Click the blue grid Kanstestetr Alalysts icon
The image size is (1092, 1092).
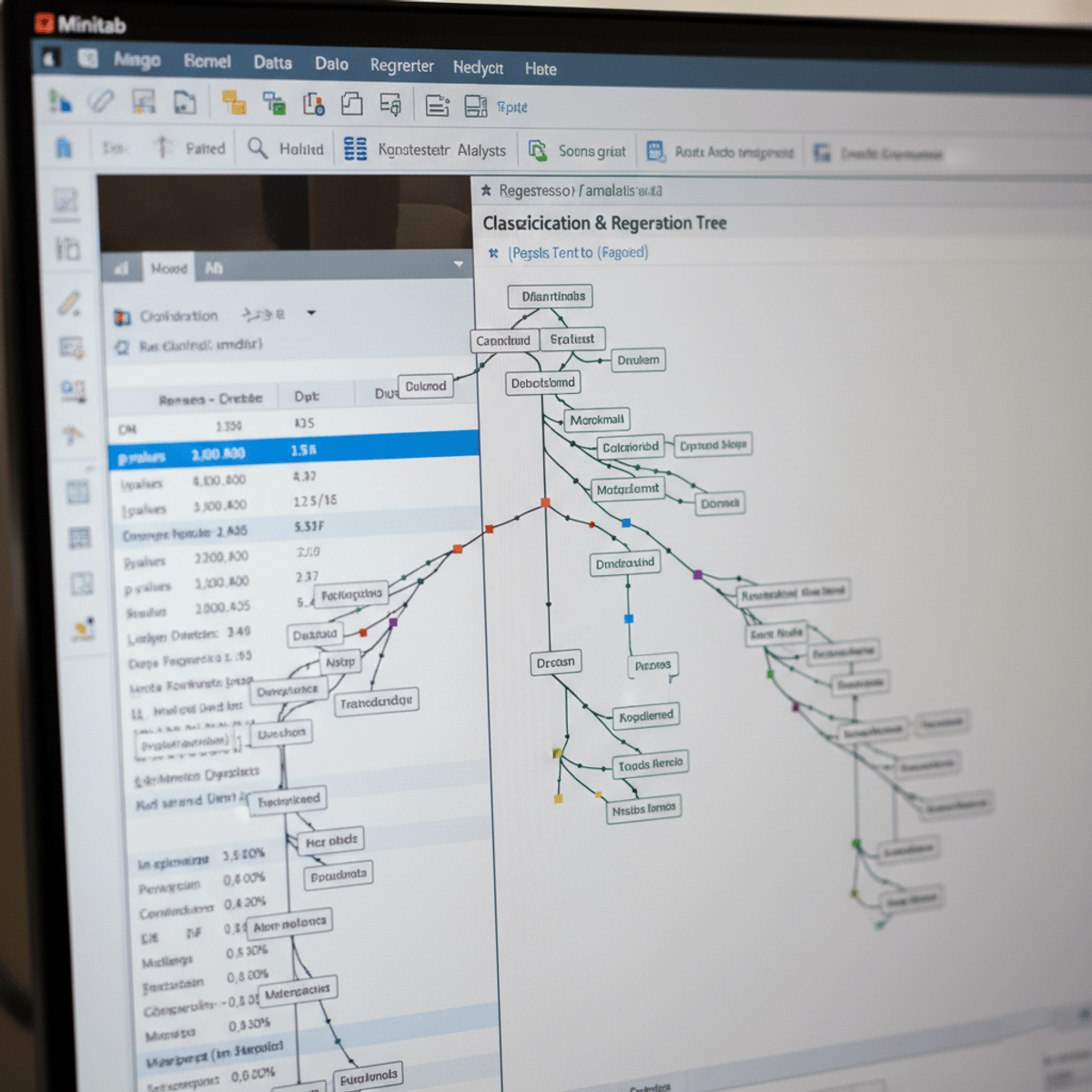point(355,148)
